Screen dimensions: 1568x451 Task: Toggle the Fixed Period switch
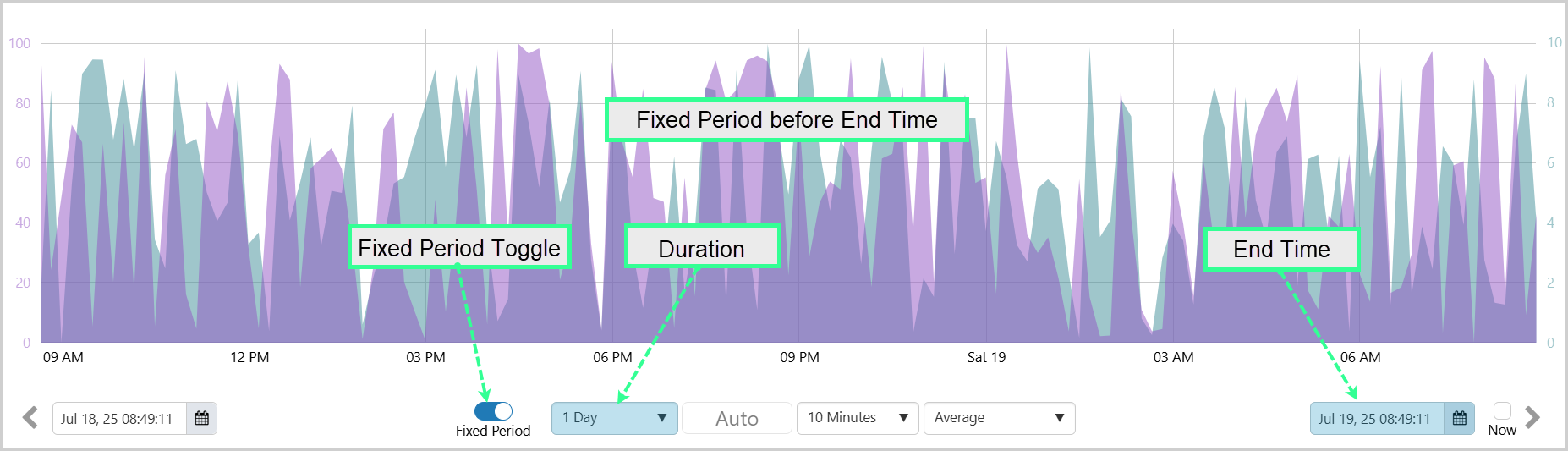(x=493, y=411)
